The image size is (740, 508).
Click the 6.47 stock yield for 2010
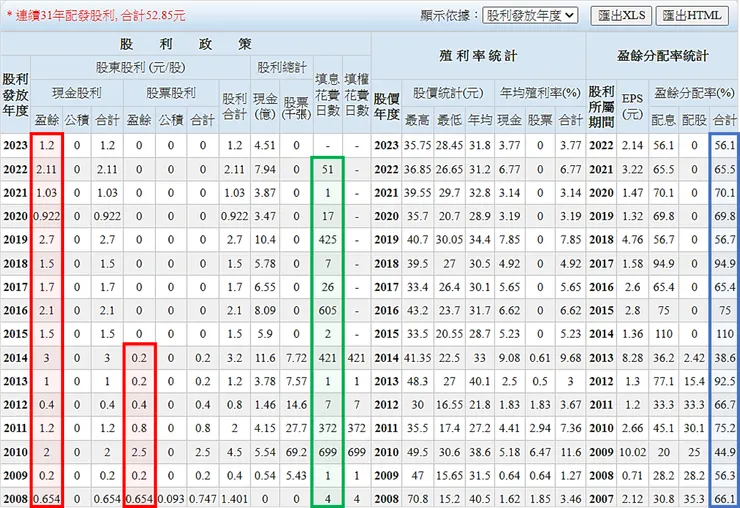point(540,452)
